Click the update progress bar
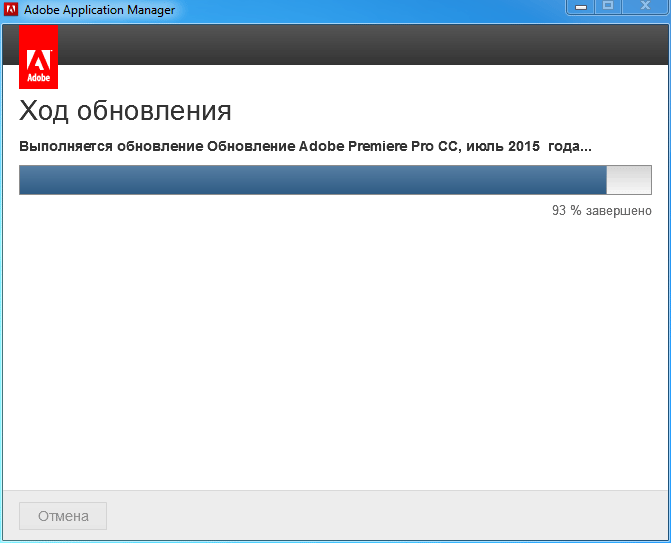 (x=336, y=180)
